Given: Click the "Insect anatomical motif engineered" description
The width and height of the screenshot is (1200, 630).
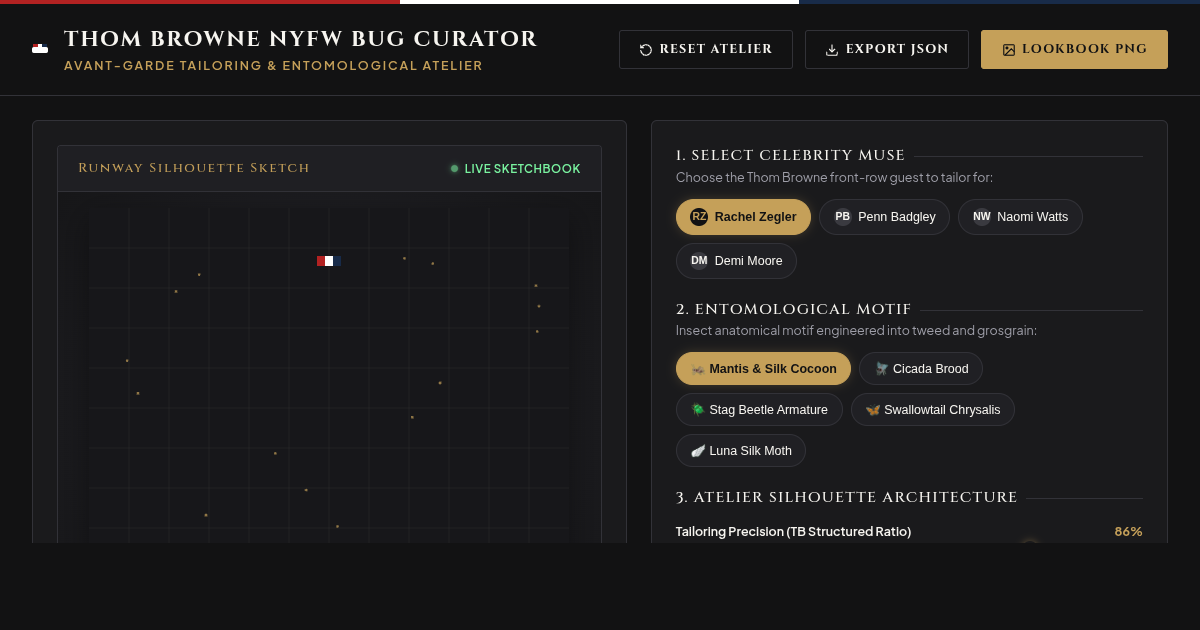Looking at the screenshot, I should click(856, 331).
